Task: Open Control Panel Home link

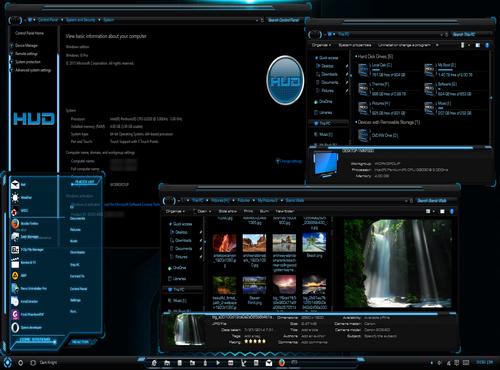Action: tap(29, 33)
